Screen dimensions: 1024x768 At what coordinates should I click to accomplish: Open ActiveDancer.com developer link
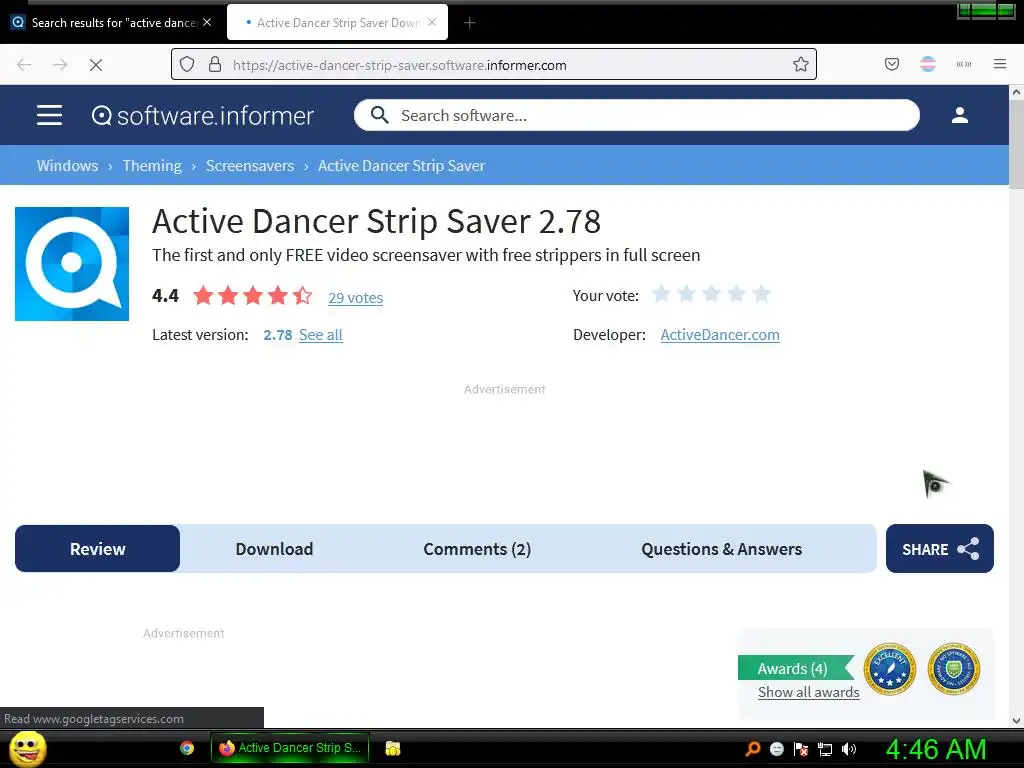720,335
